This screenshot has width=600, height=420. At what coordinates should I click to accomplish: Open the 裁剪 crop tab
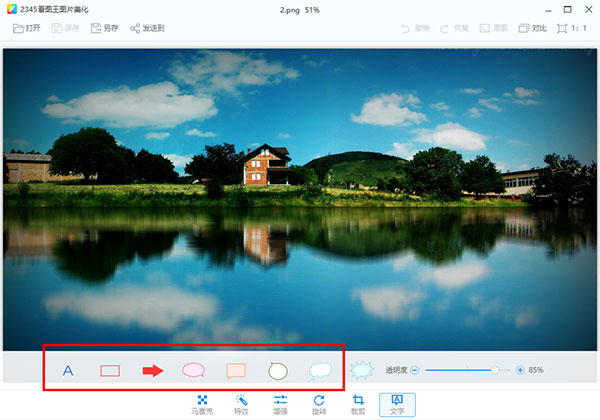(358, 404)
